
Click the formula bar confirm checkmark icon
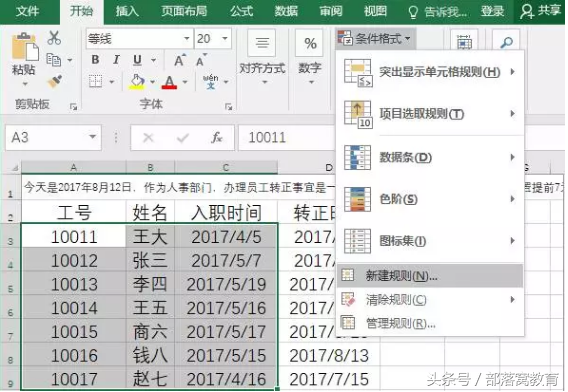point(183,138)
